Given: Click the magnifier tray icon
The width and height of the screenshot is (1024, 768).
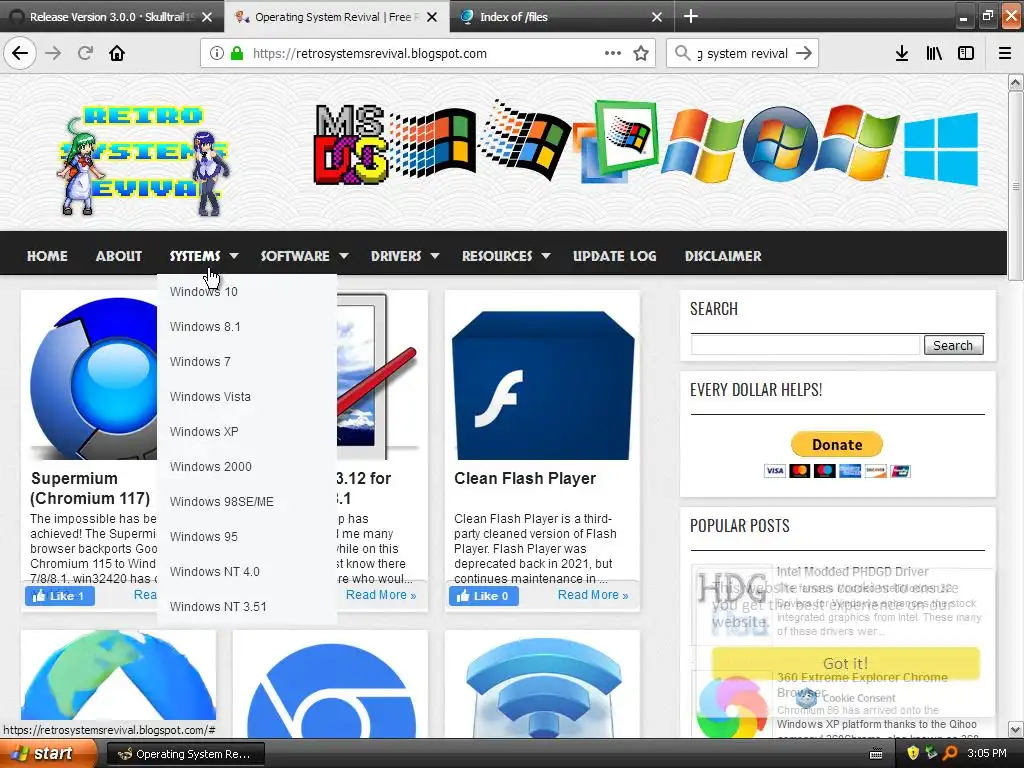Looking at the screenshot, I should coord(950,754).
